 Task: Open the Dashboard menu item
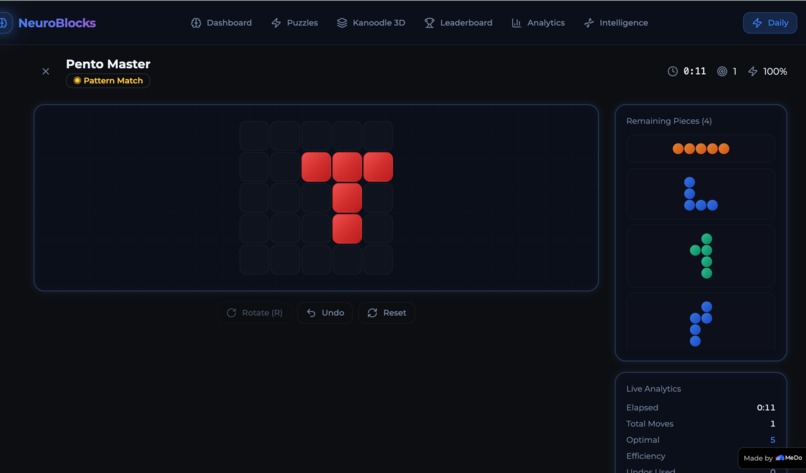click(222, 23)
